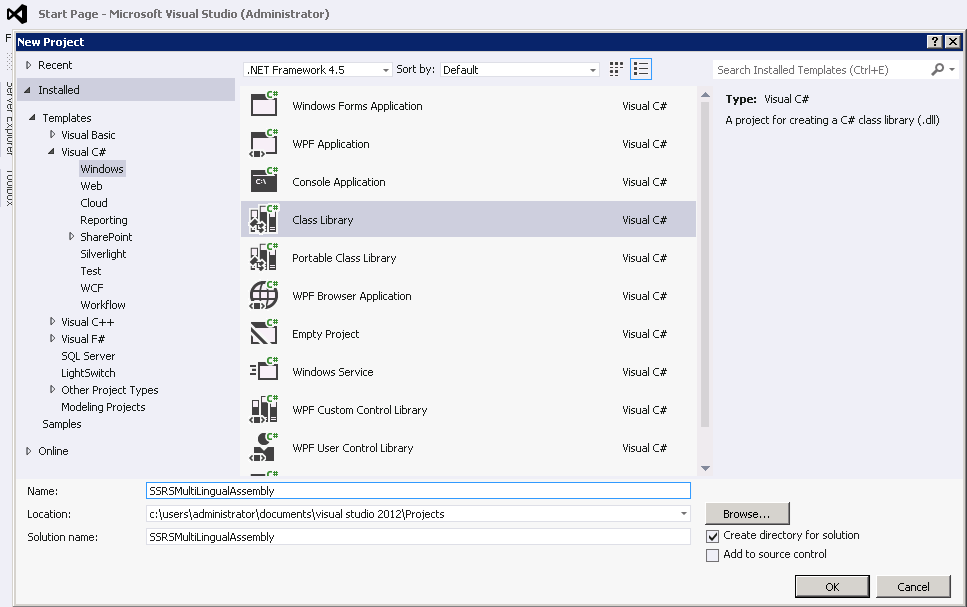Open the Location path dropdown arrow
967x607 pixels.
click(x=683, y=514)
